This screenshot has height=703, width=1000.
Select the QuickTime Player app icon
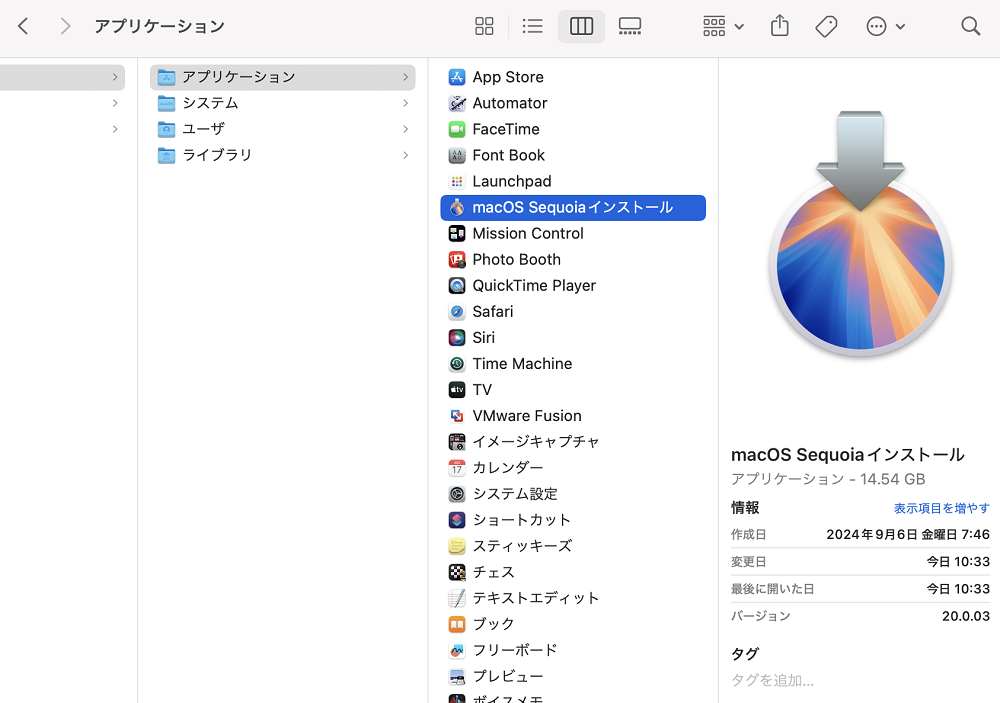[457, 286]
